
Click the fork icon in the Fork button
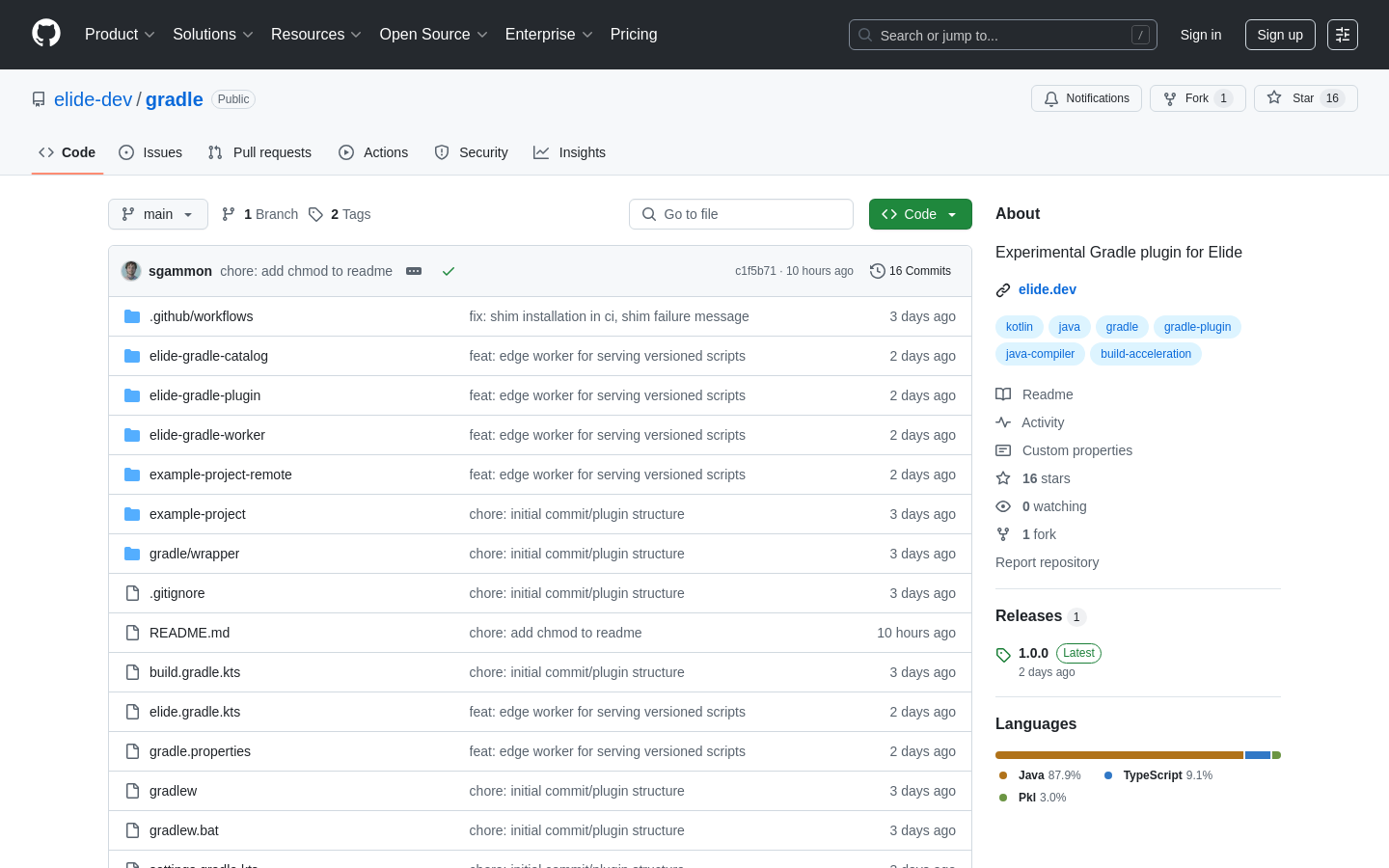point(1170,98)
